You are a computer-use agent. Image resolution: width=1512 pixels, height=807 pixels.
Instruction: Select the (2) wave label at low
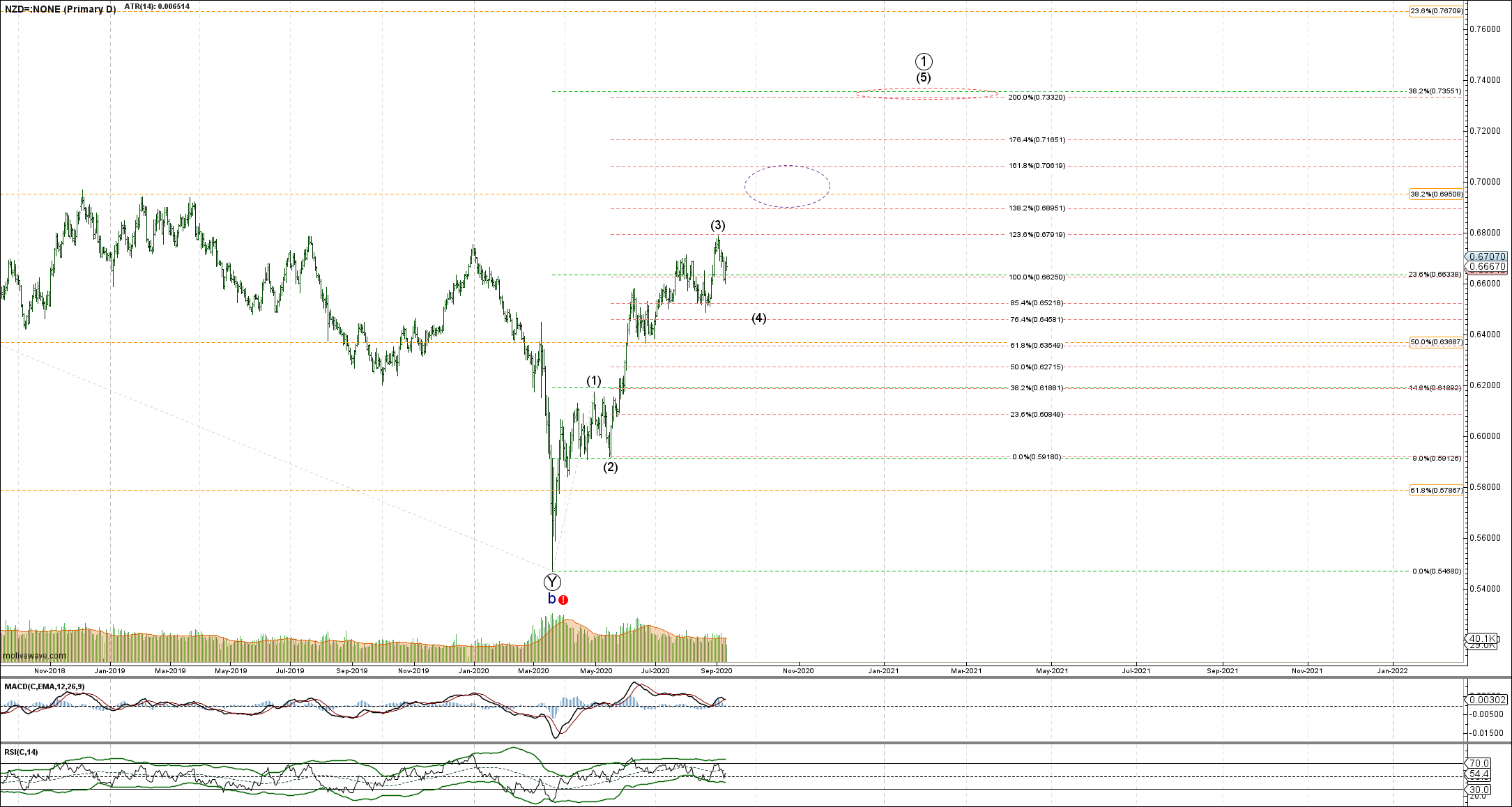611,468
